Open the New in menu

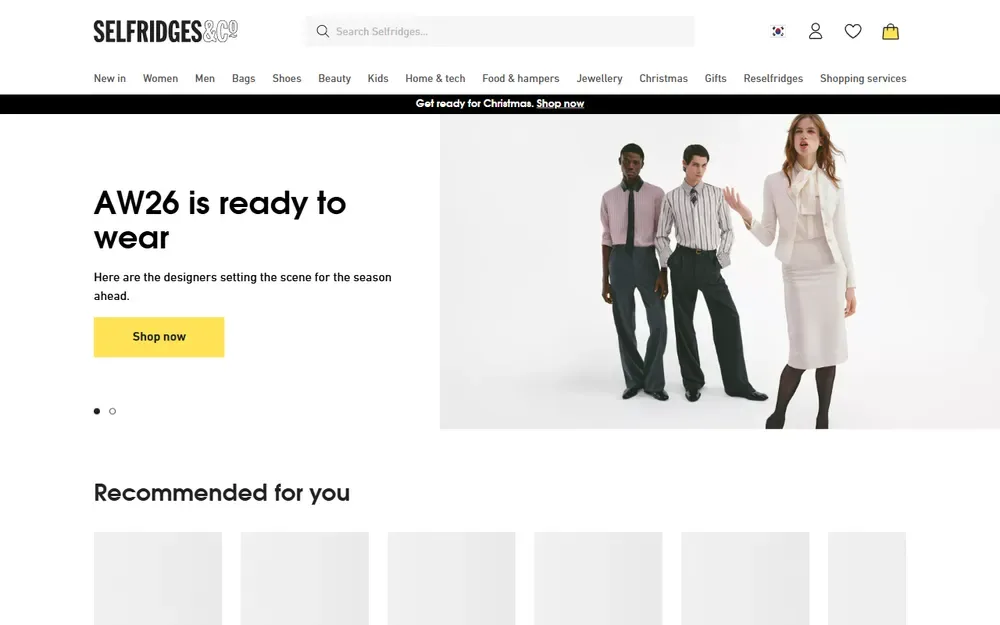(x=110, y=78)
